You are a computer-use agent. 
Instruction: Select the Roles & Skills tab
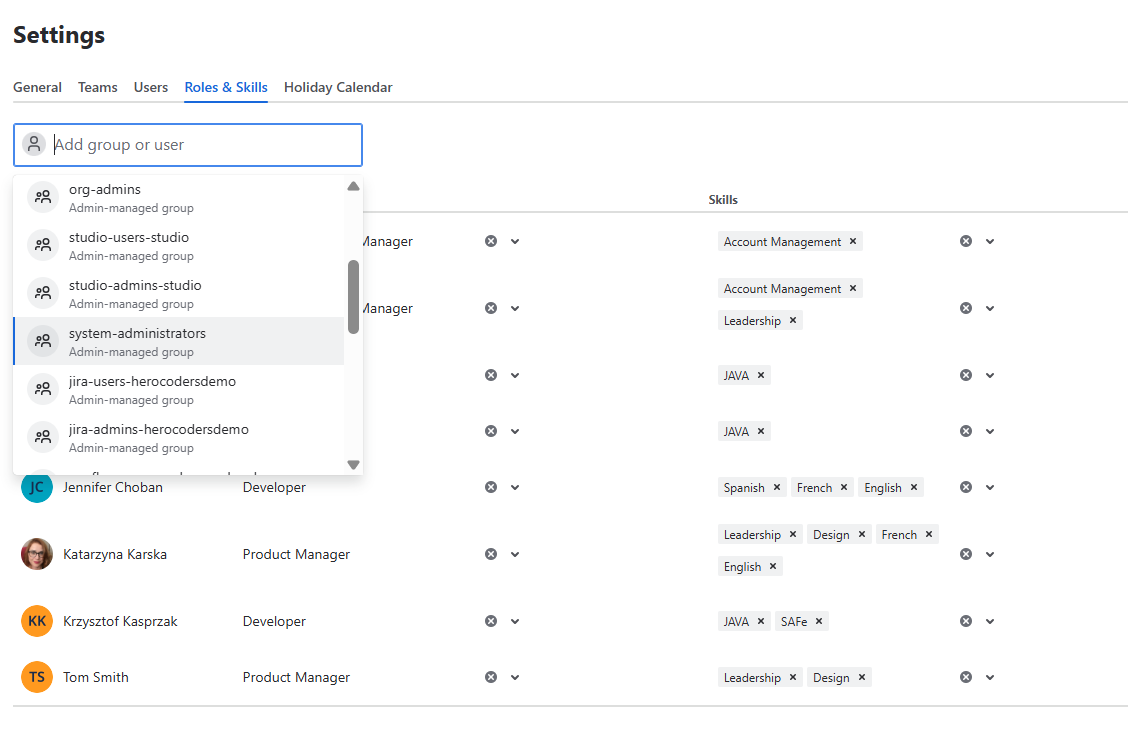click(226, 87)
